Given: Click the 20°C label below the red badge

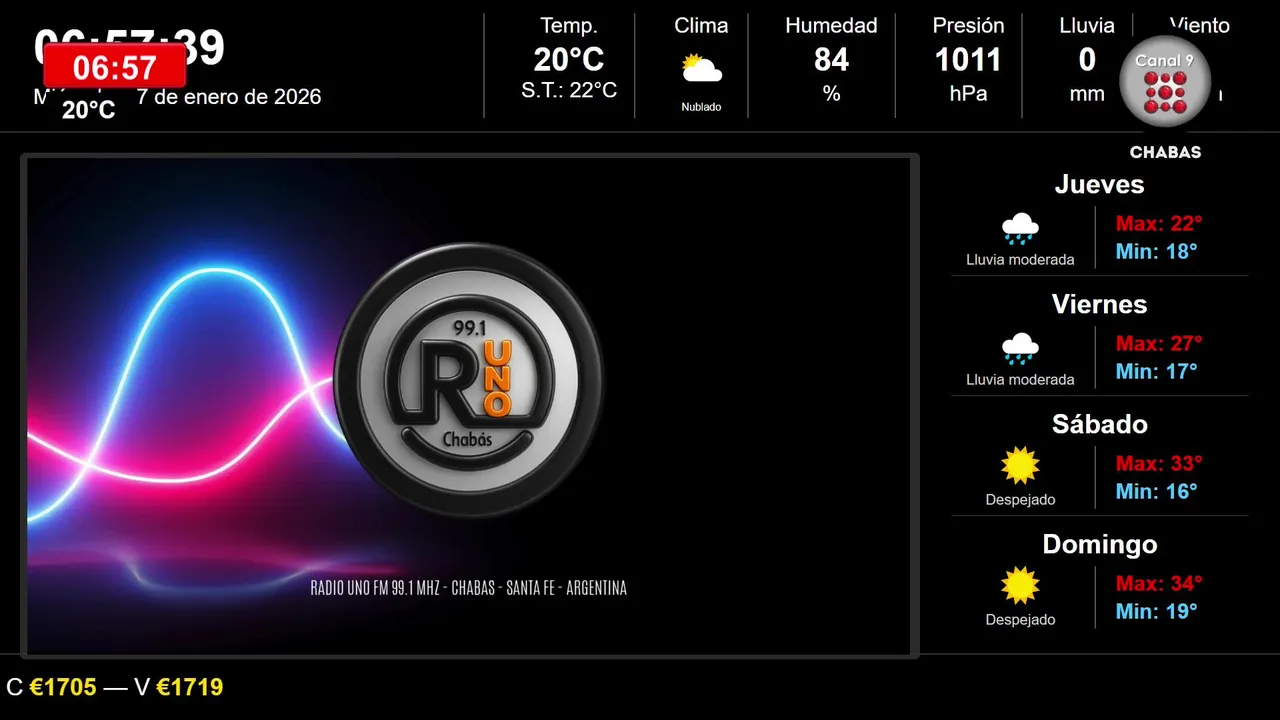Looking at the screenshot, I should pos(89,110).
